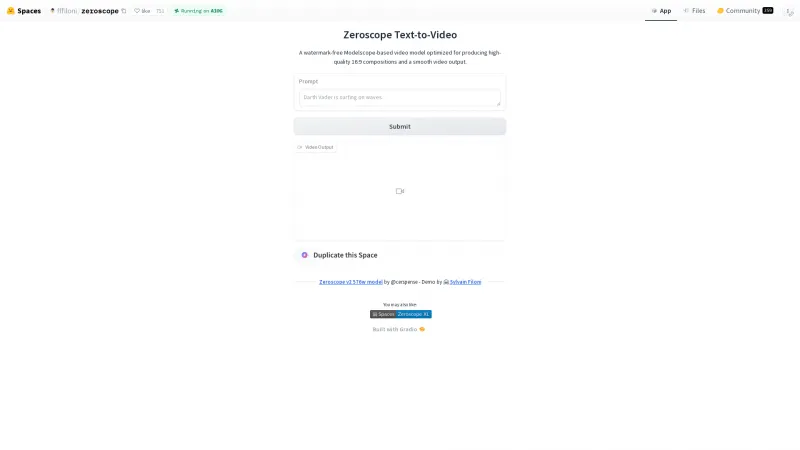The height and width of the screenshot is (450, 800).
Task: Focus the Prompt text input
Action: pyautogui.click(x=399, y=97)
